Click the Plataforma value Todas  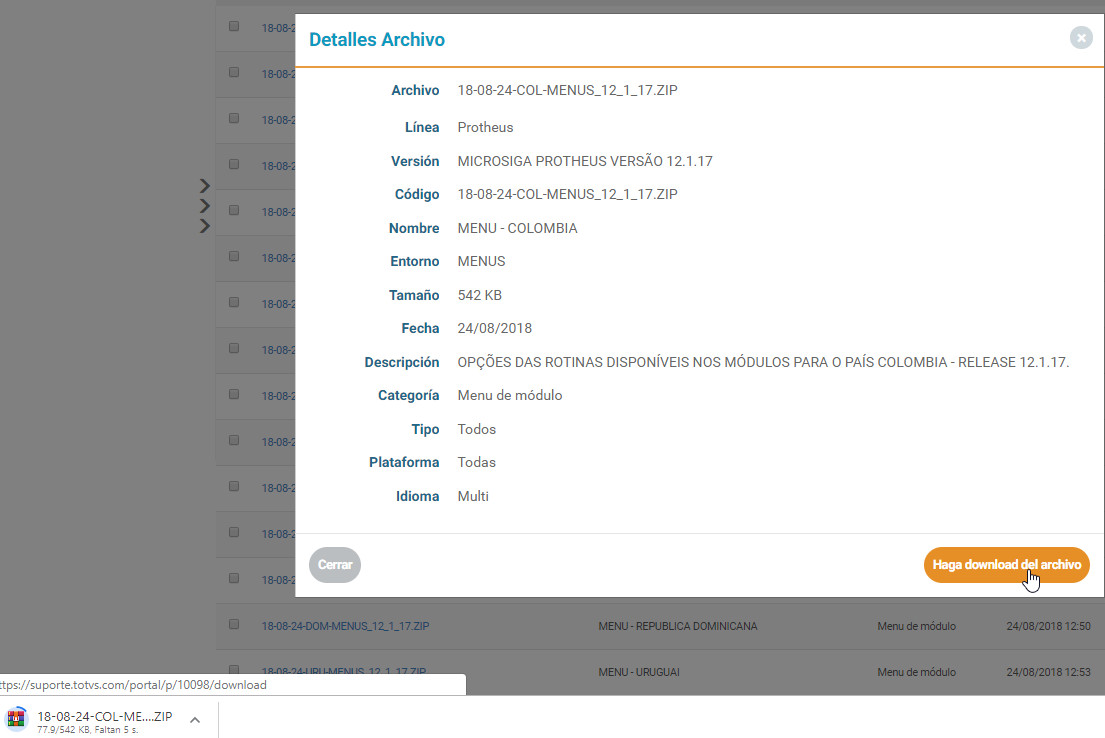476,462
